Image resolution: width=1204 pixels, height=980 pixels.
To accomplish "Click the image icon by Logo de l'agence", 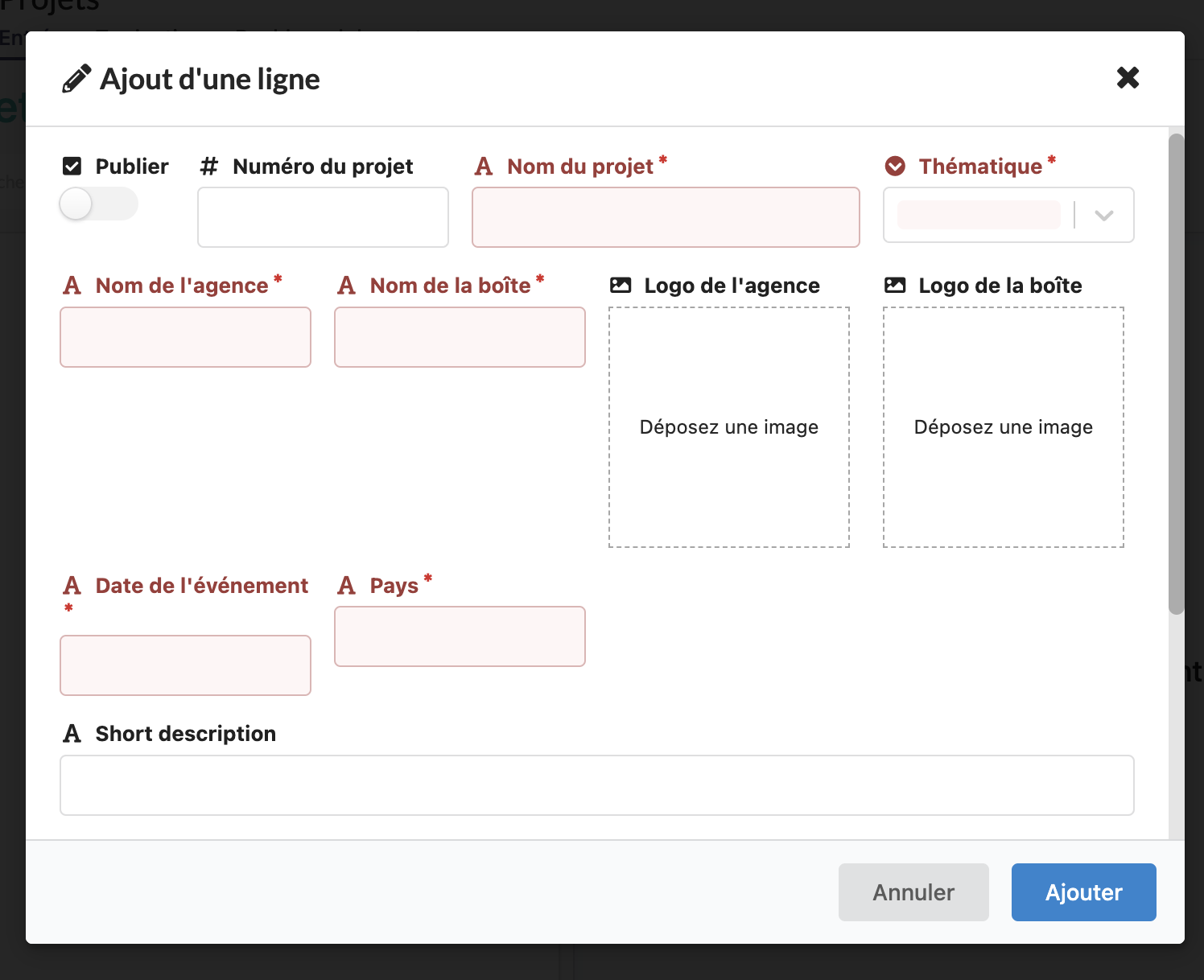I will coord(621,285).
